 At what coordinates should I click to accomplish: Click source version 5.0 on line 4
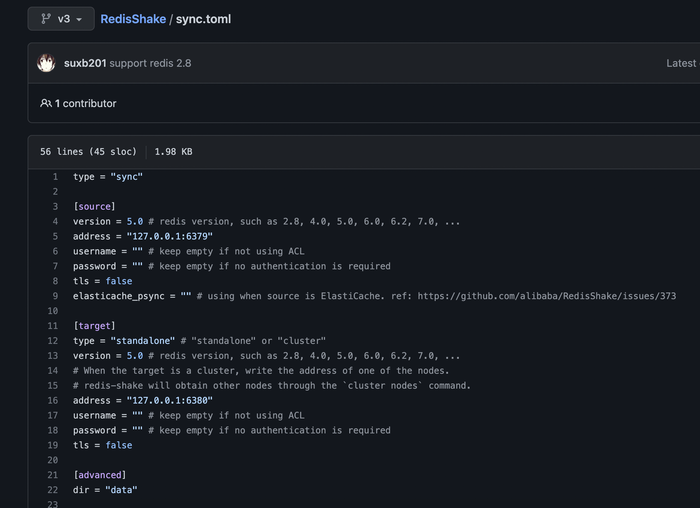pos(135,221)
